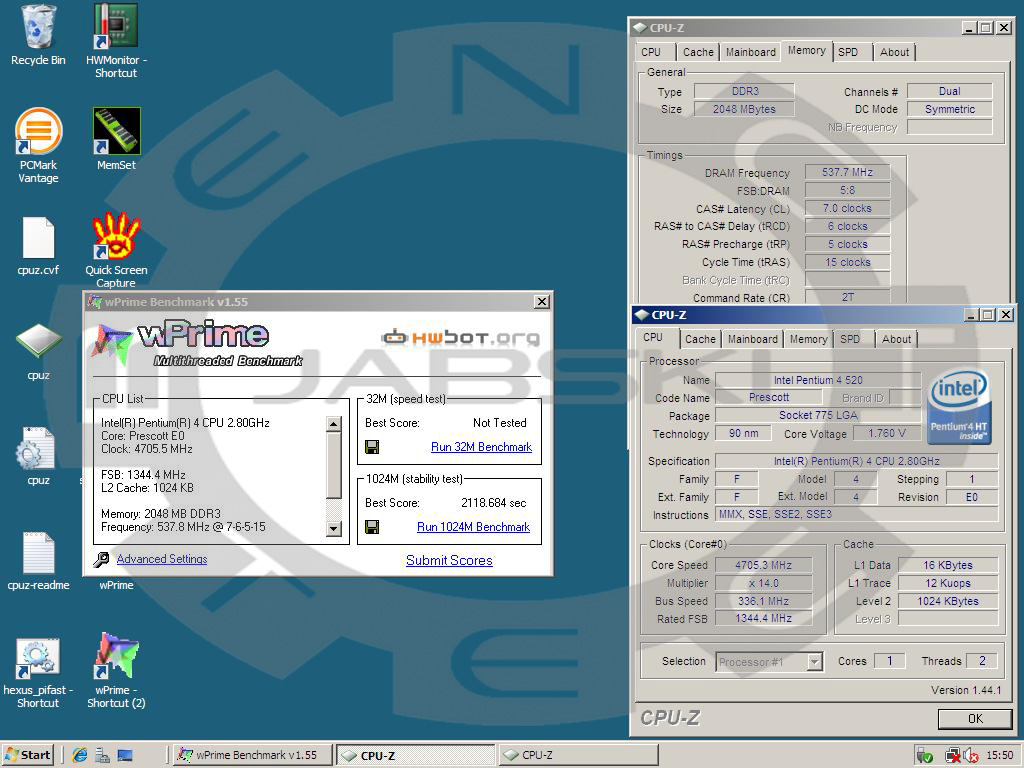Click the Show Desktop quick launch icon
1024x768 pixels.
pyautogui.click(x=124, y=755)
